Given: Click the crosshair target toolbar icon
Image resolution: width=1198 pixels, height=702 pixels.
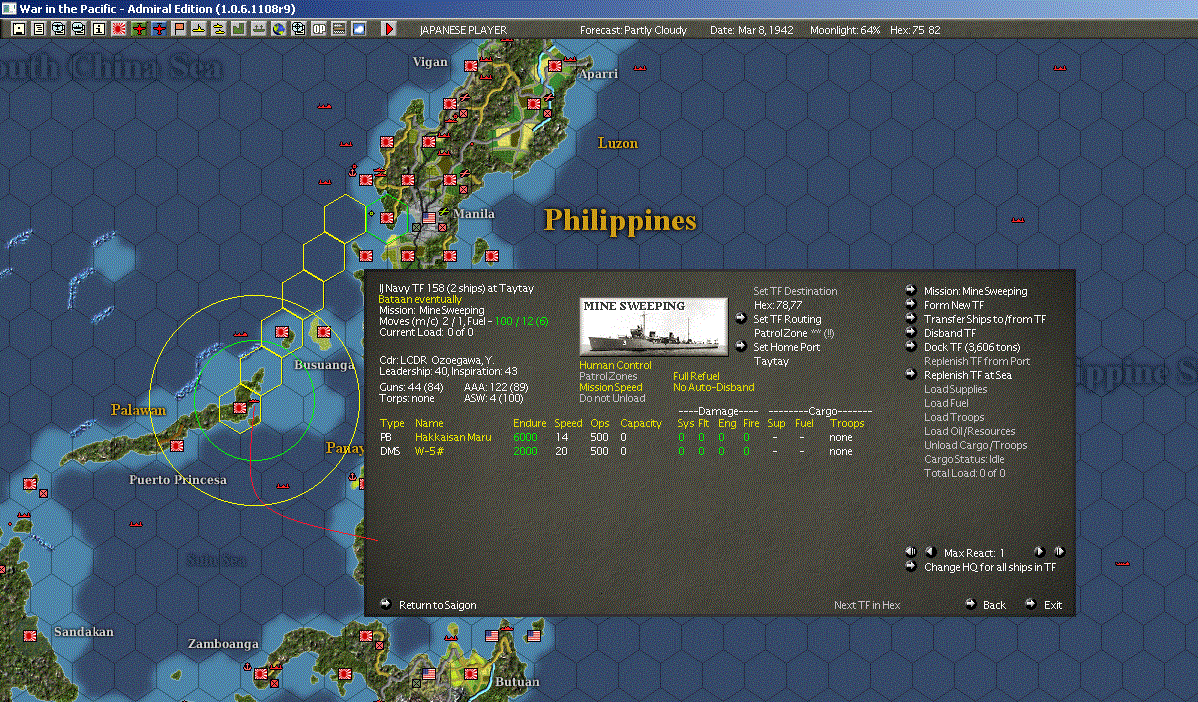Looking at the screenshot, I should (299, 29).
